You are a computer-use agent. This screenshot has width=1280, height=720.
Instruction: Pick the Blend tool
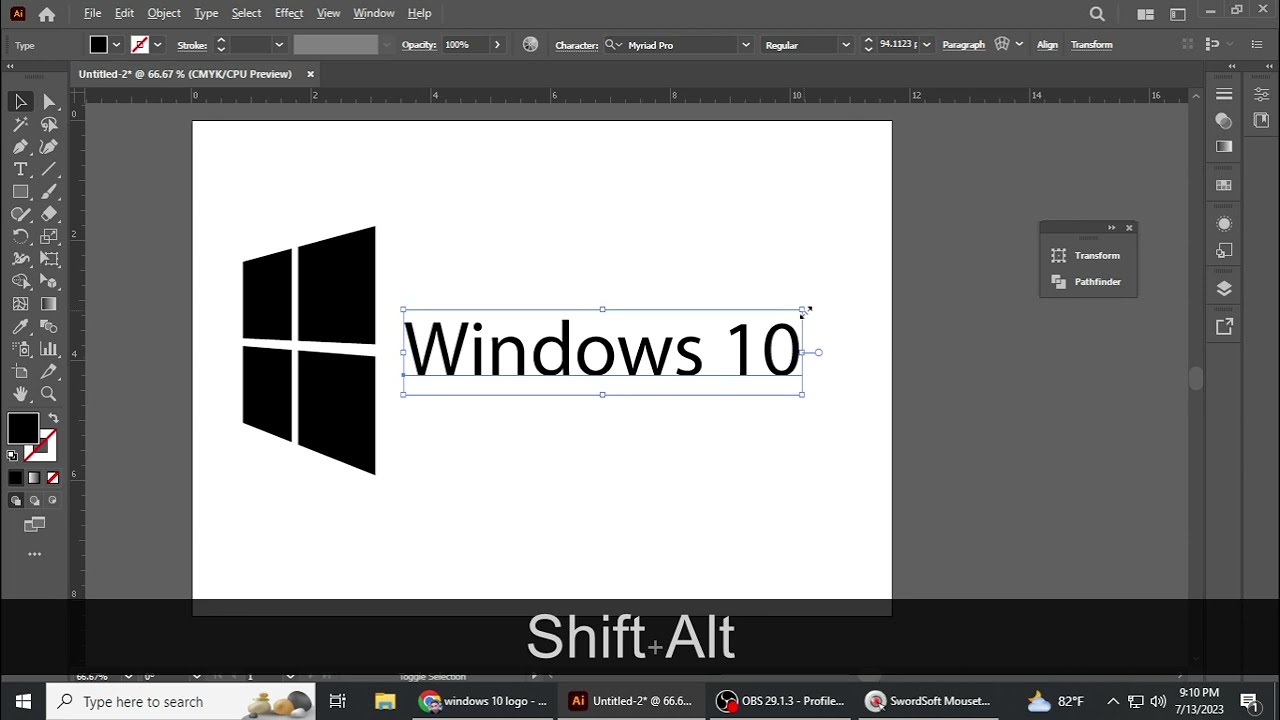point(49,327)
